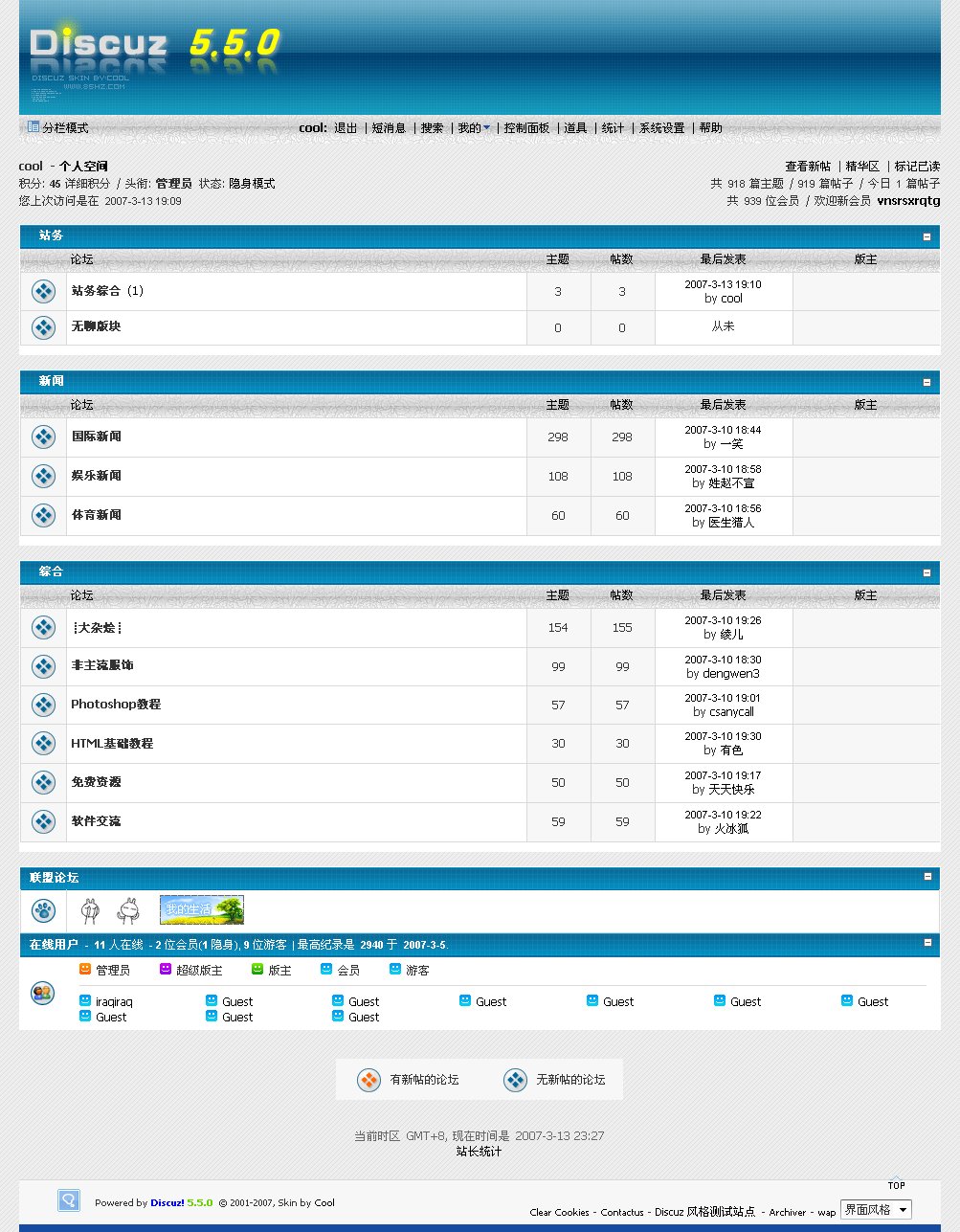Open the 我的 dropdown menu
Image resolution: width=960 pixels, height=1232 pixels.
pyautogui.click(x=474, y=128)
